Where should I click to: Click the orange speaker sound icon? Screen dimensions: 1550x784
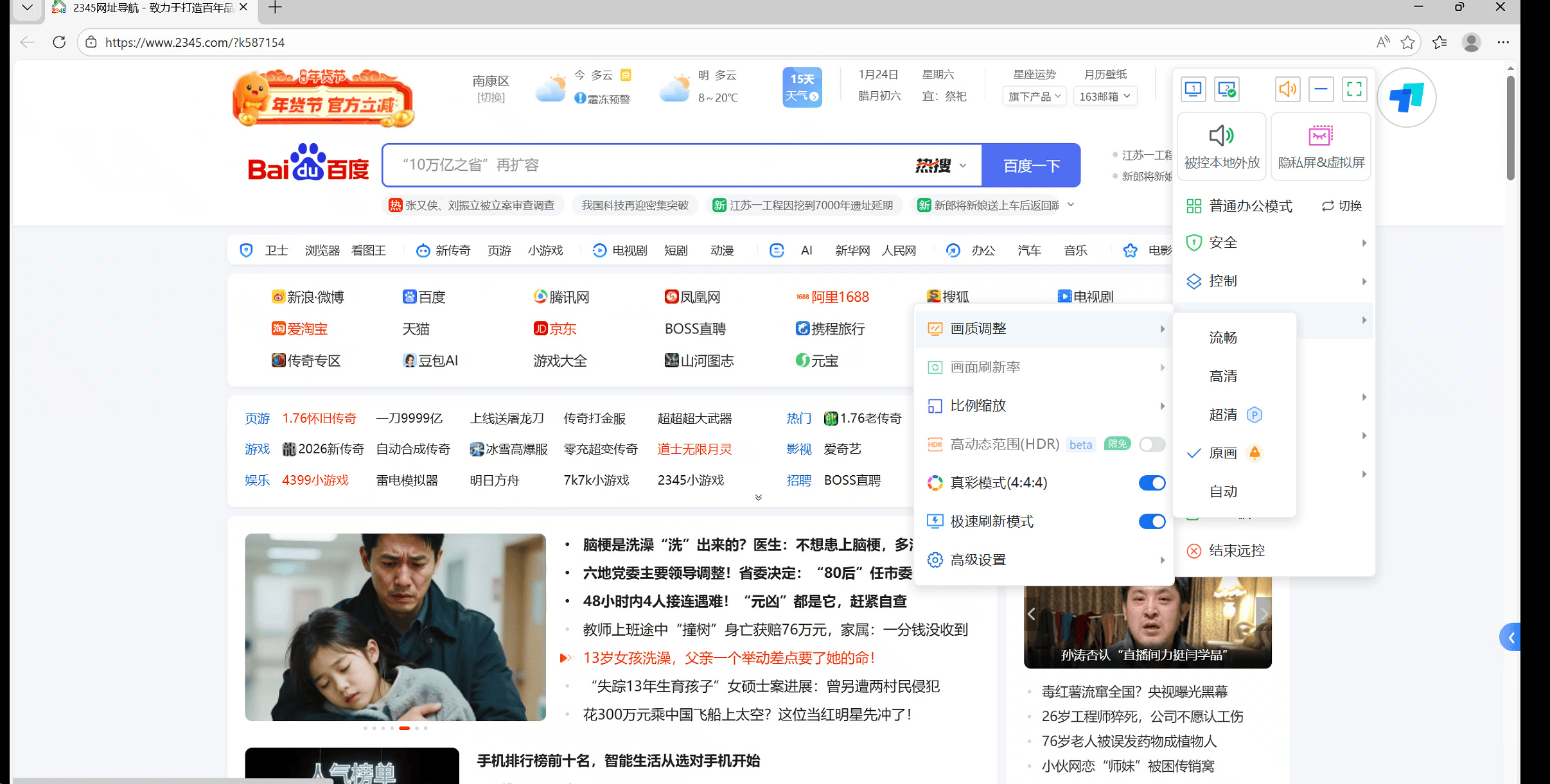(x=1287, y=89)
